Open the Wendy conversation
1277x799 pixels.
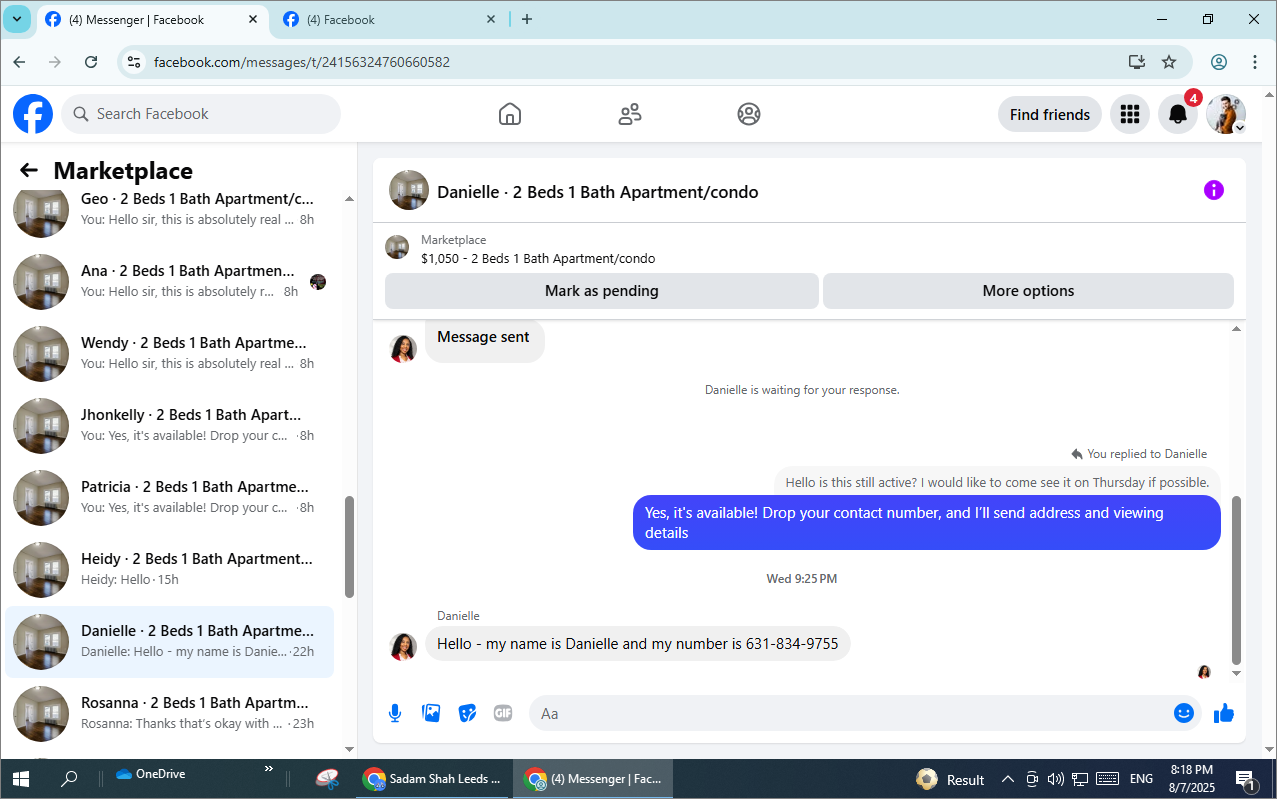170,353
